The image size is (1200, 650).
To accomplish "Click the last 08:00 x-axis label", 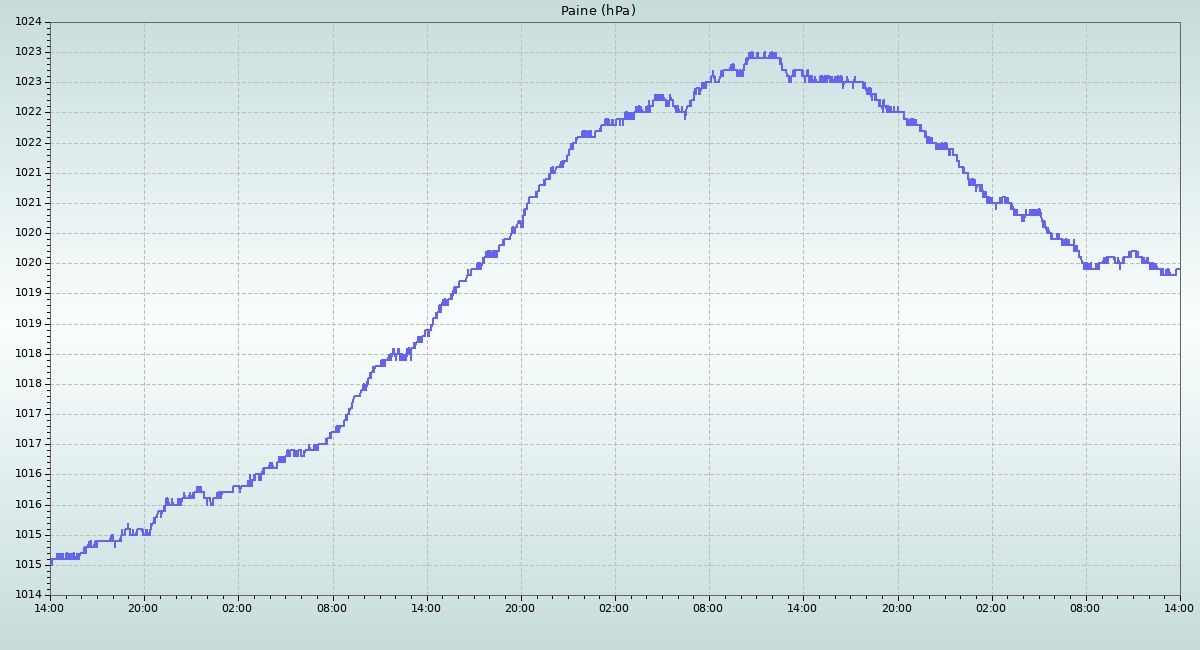I will tap(1085, 608).
